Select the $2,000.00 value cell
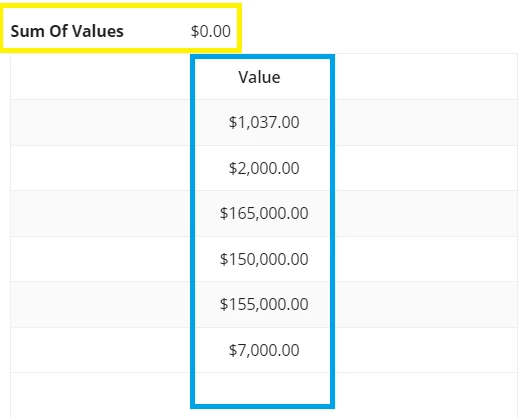 pos(264,168)
